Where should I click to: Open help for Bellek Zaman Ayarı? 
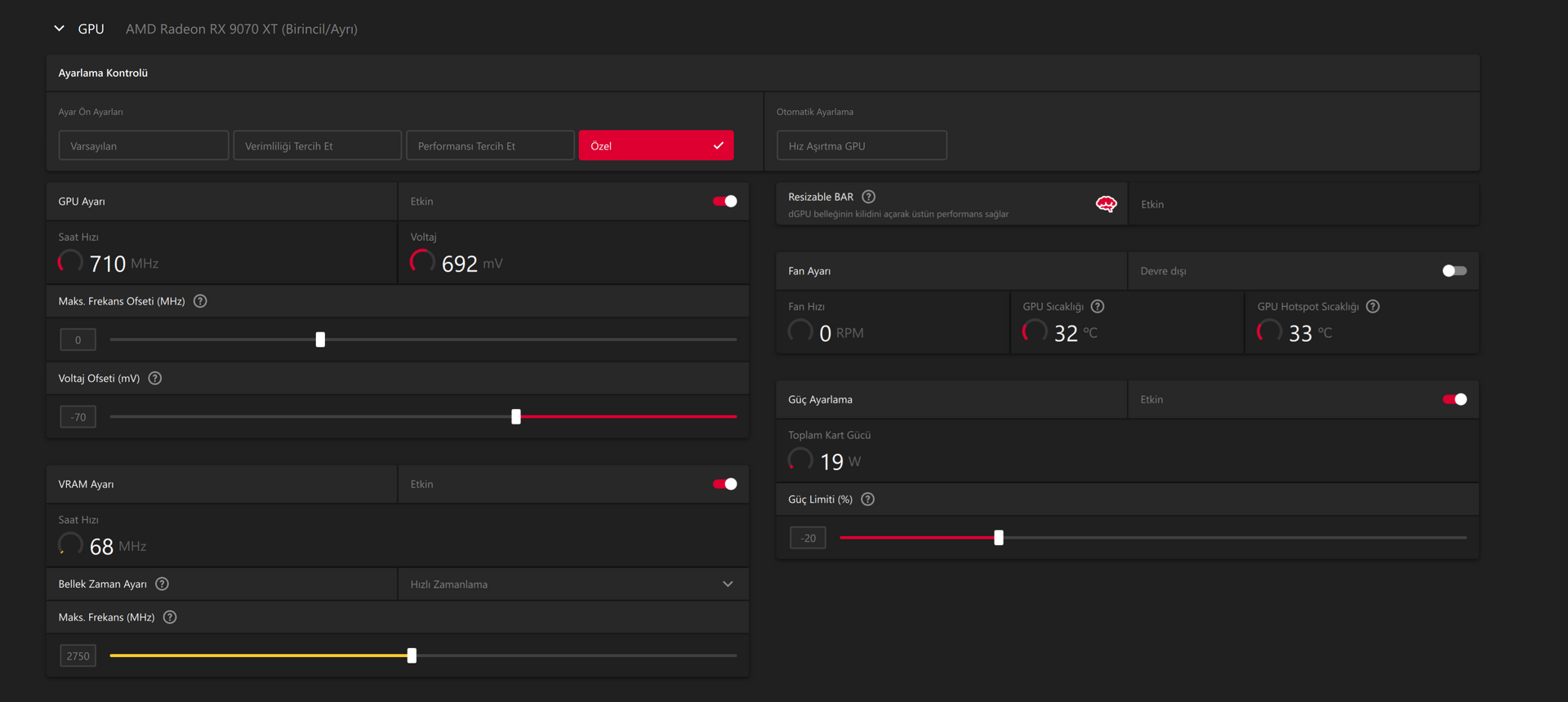pyautogui.click(x=163, y=584)
